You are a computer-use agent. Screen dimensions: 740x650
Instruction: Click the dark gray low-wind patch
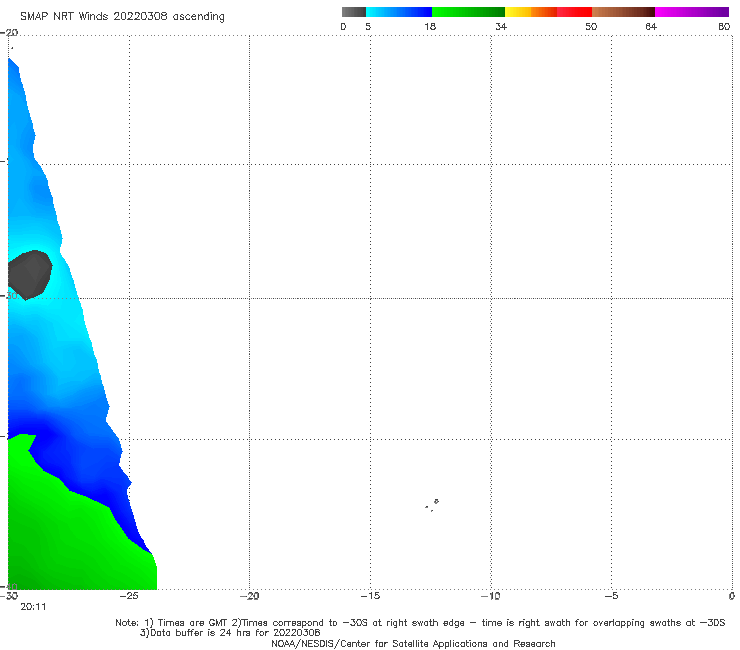(29, 274)
